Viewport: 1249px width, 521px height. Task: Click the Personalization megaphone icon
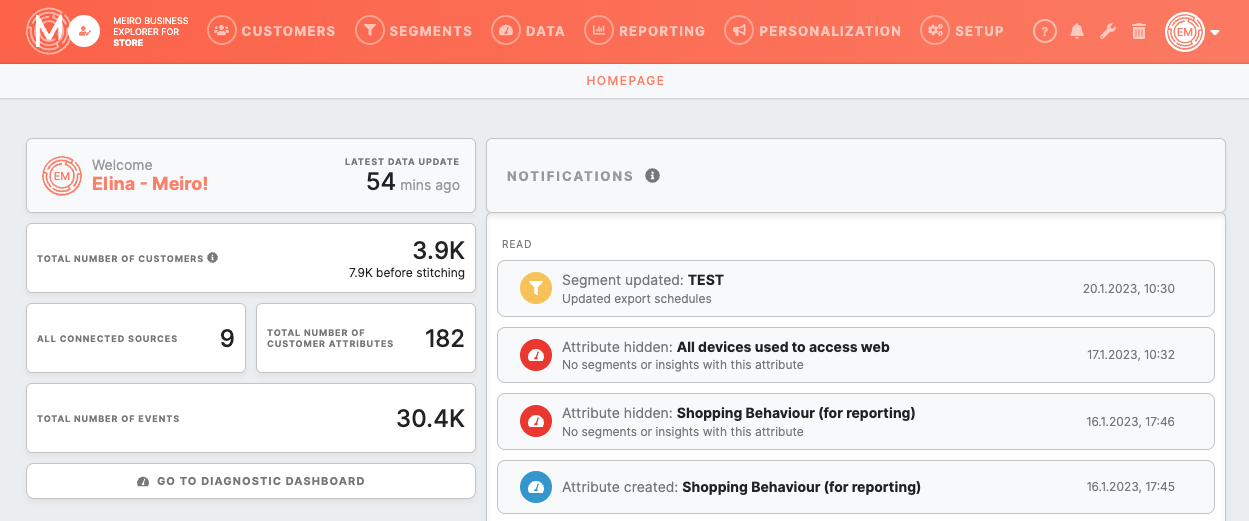738,31
